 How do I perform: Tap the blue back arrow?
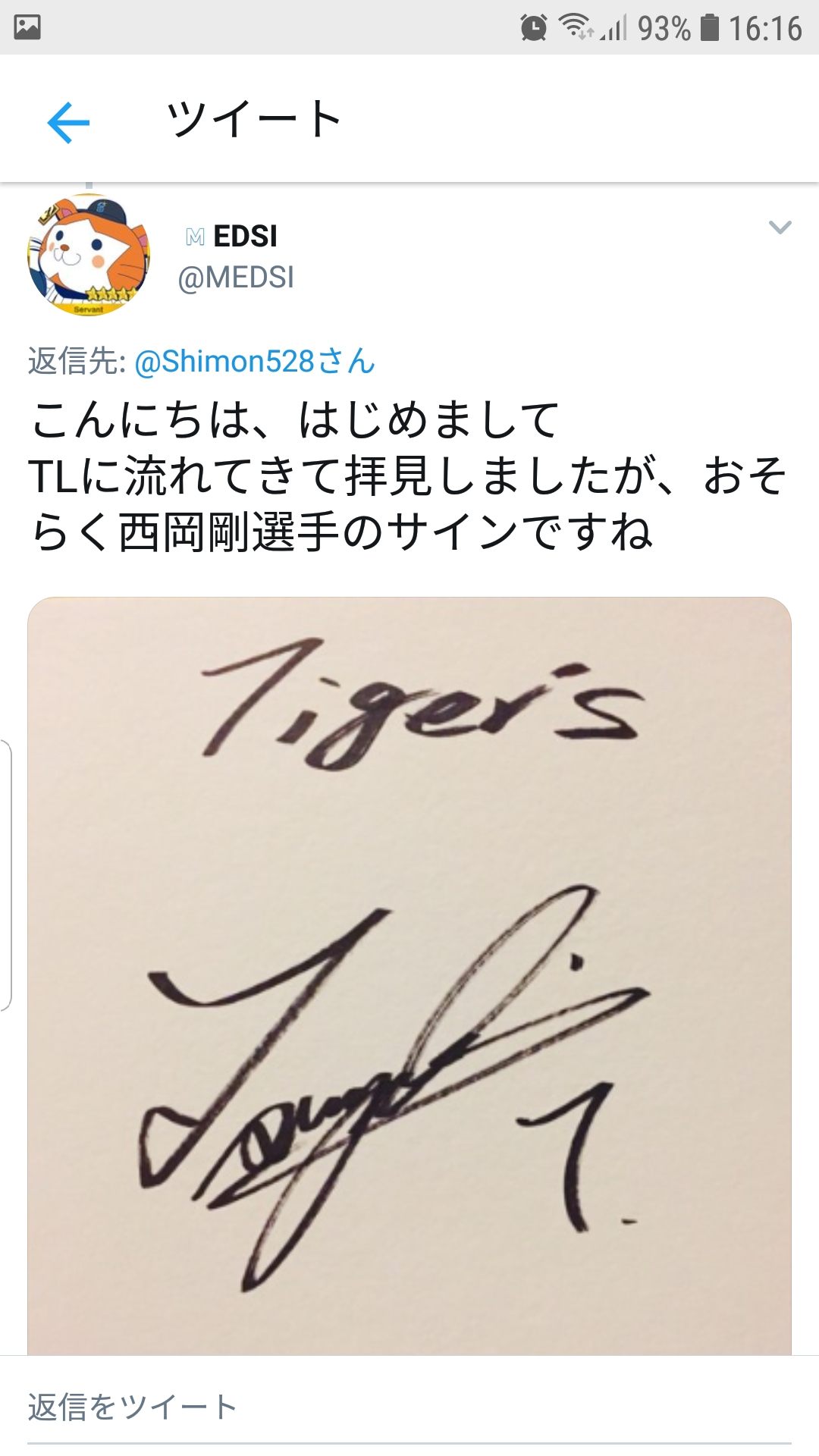[x=68, y=122]
